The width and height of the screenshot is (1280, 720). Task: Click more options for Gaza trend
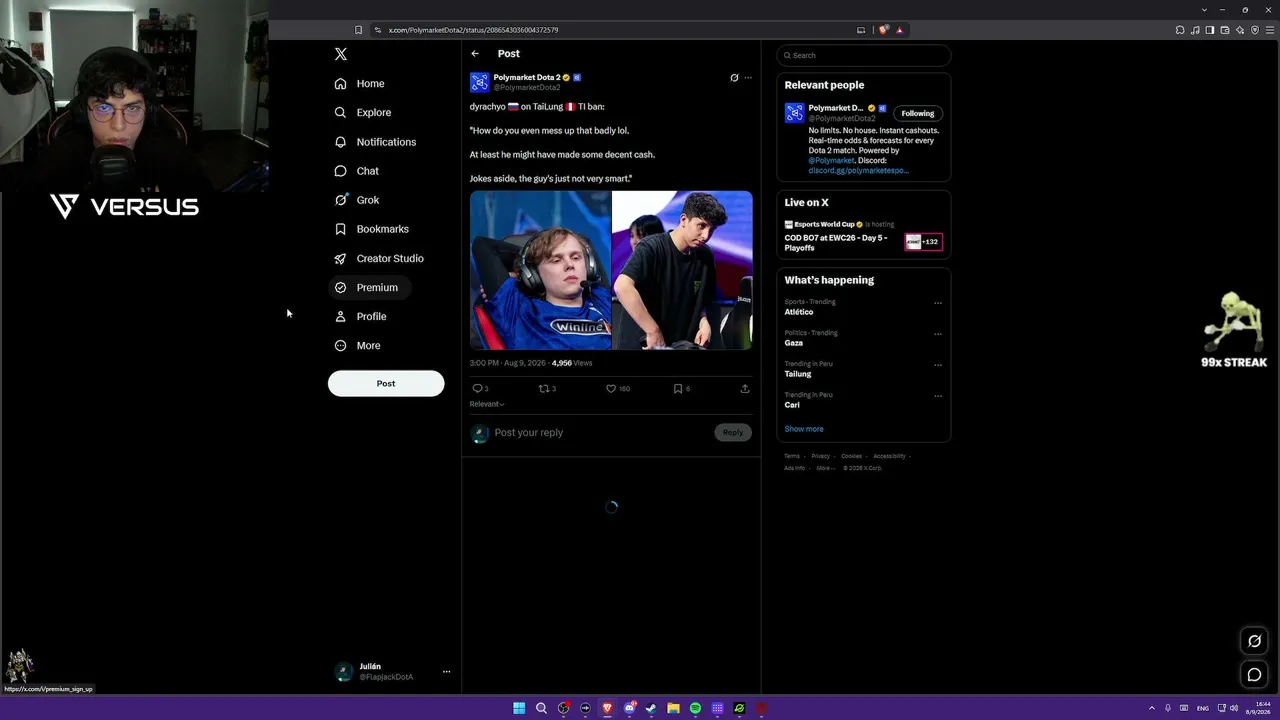[x=938, y=334]
